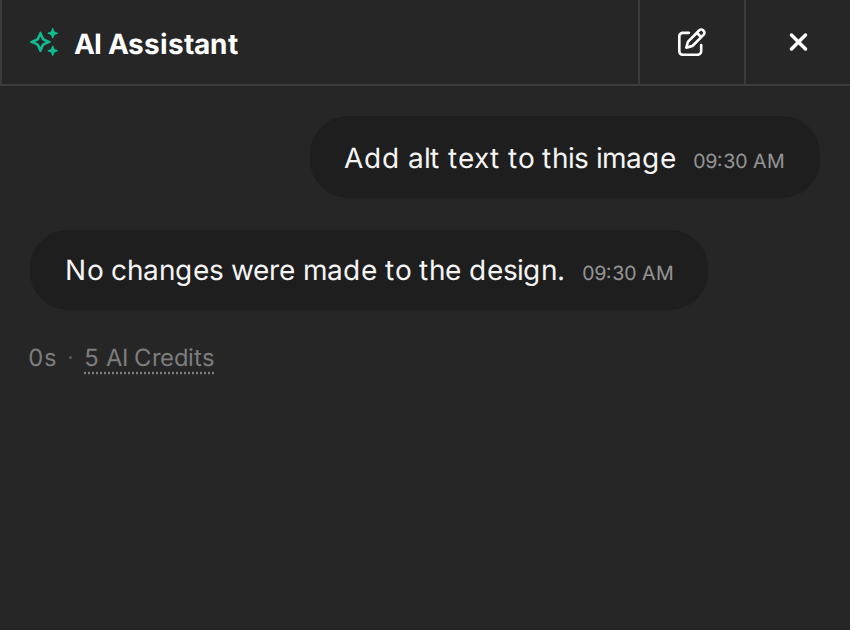Click the 09:30 AM timestamp on the assistant reply
The width and height of the screenshot is (850, 630).
click(x=628, y=273)
